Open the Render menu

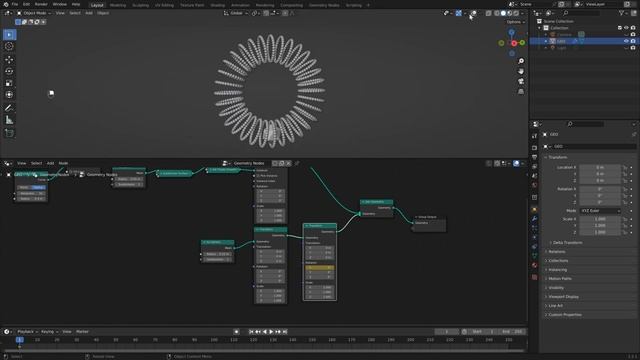[x=41, y=4]
